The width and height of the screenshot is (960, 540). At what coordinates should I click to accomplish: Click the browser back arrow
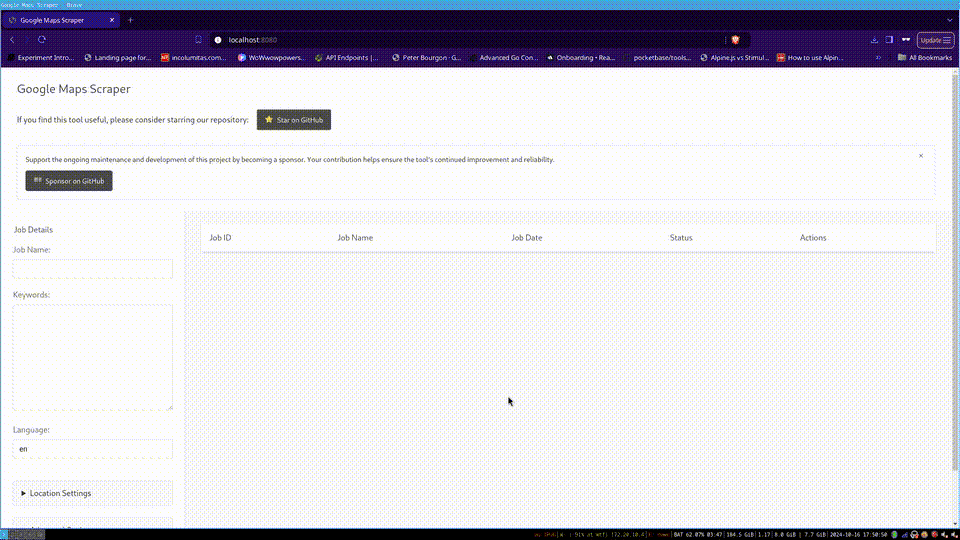point(12,40)
